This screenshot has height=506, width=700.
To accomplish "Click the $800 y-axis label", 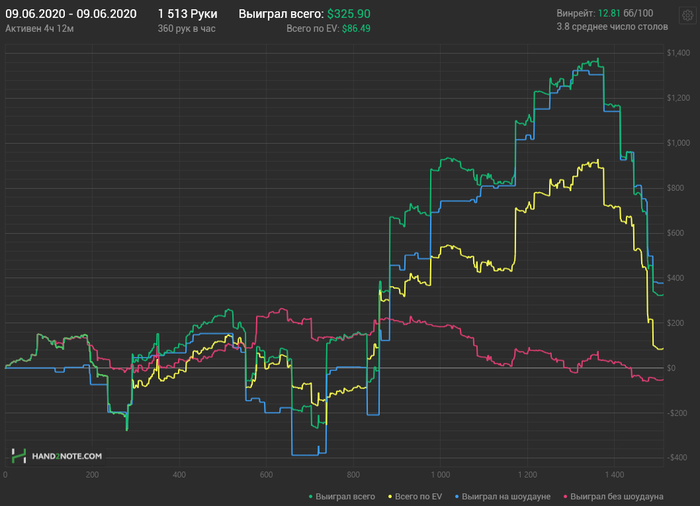I will click(x=675, y=188).
